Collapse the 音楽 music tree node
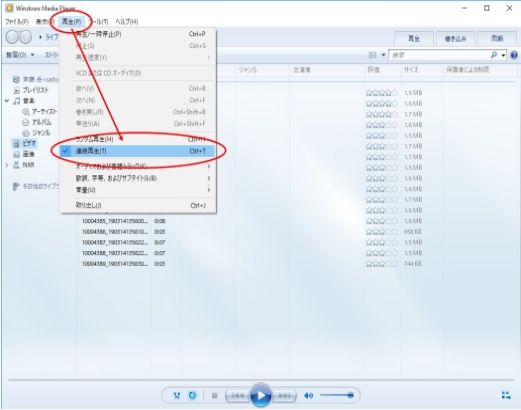 point(7,100)
